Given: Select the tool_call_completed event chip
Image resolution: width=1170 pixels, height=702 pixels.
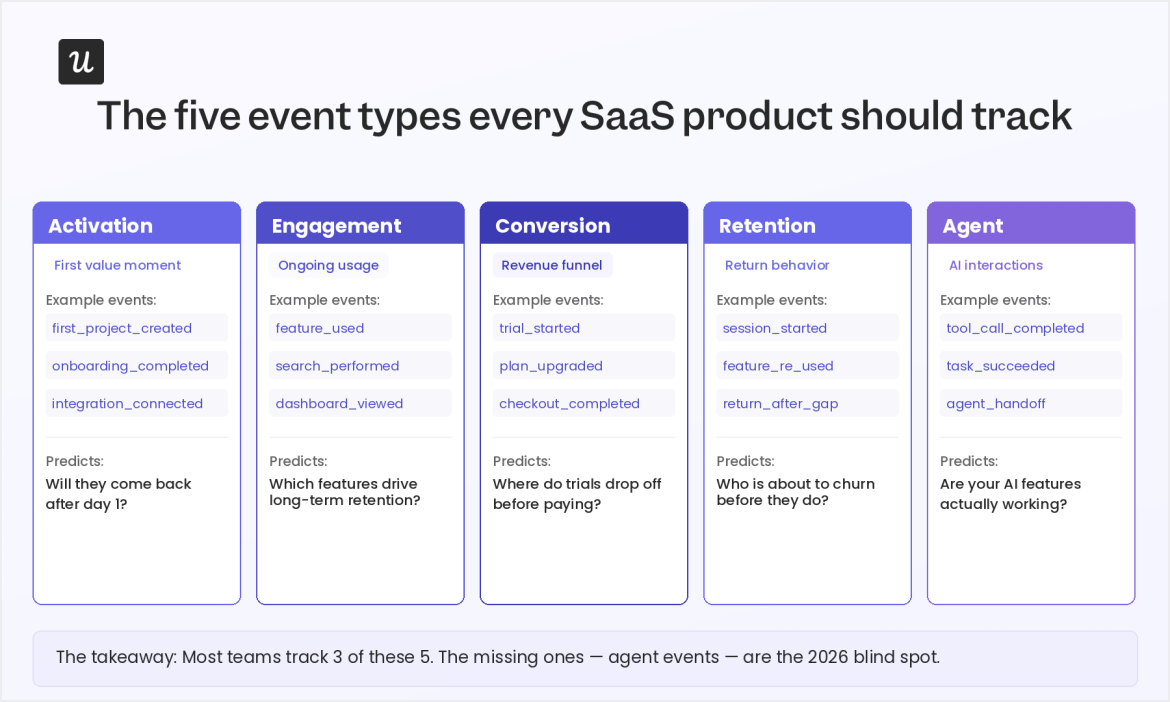Looking at the screenshot, I should pos(1031,328).
